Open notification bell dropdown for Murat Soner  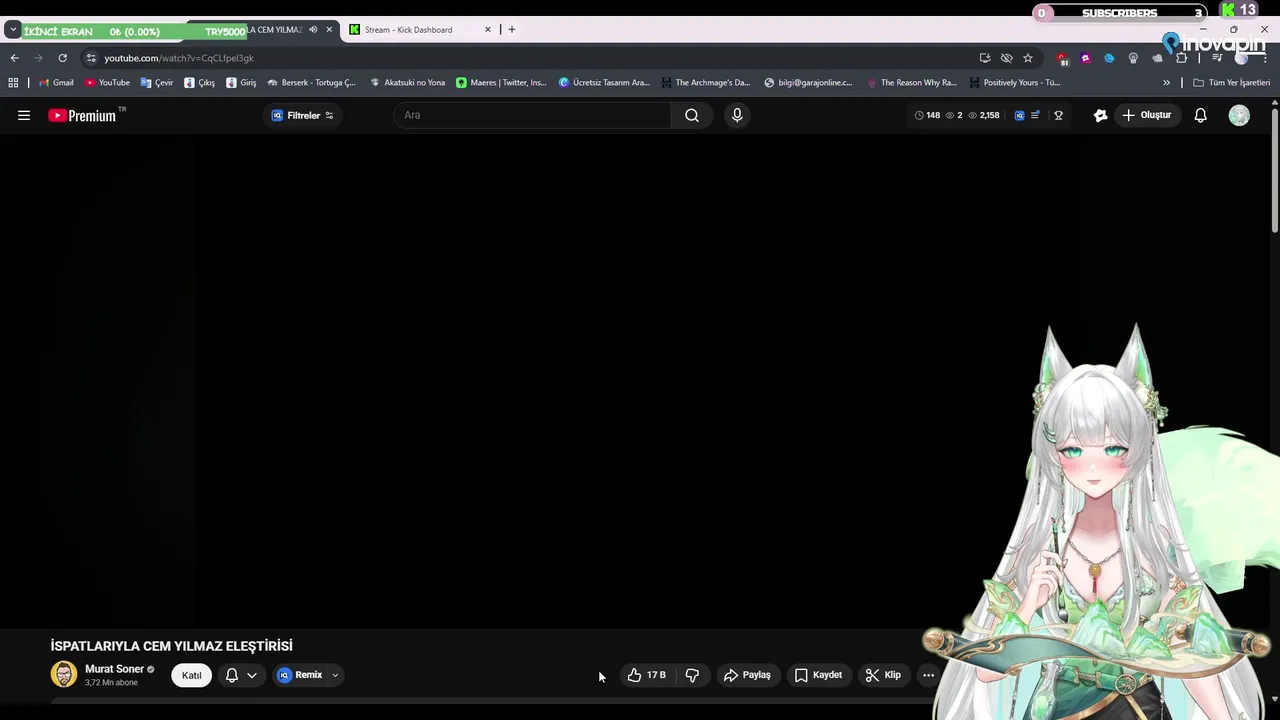pyautogui.click(x=241, y=675)
